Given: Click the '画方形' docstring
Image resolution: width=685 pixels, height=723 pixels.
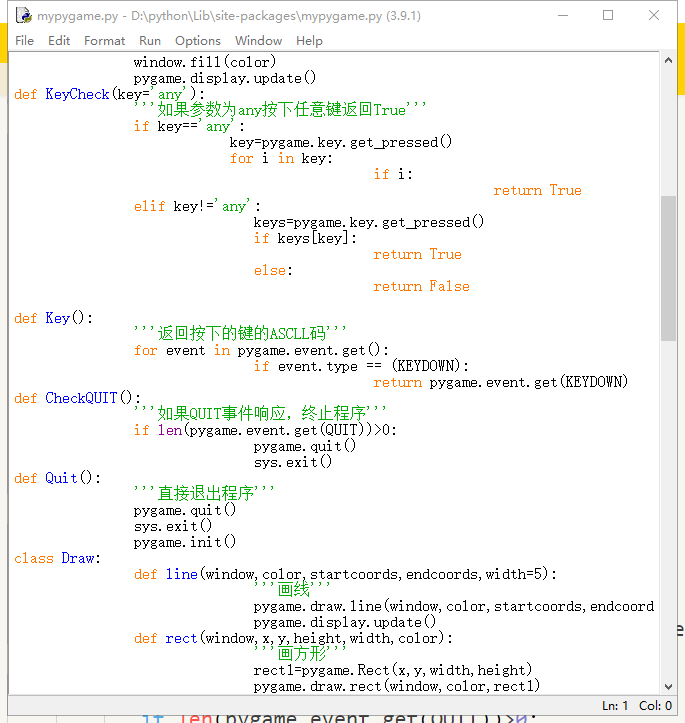Looking at the screenshot, I should (x=300, y=653).
